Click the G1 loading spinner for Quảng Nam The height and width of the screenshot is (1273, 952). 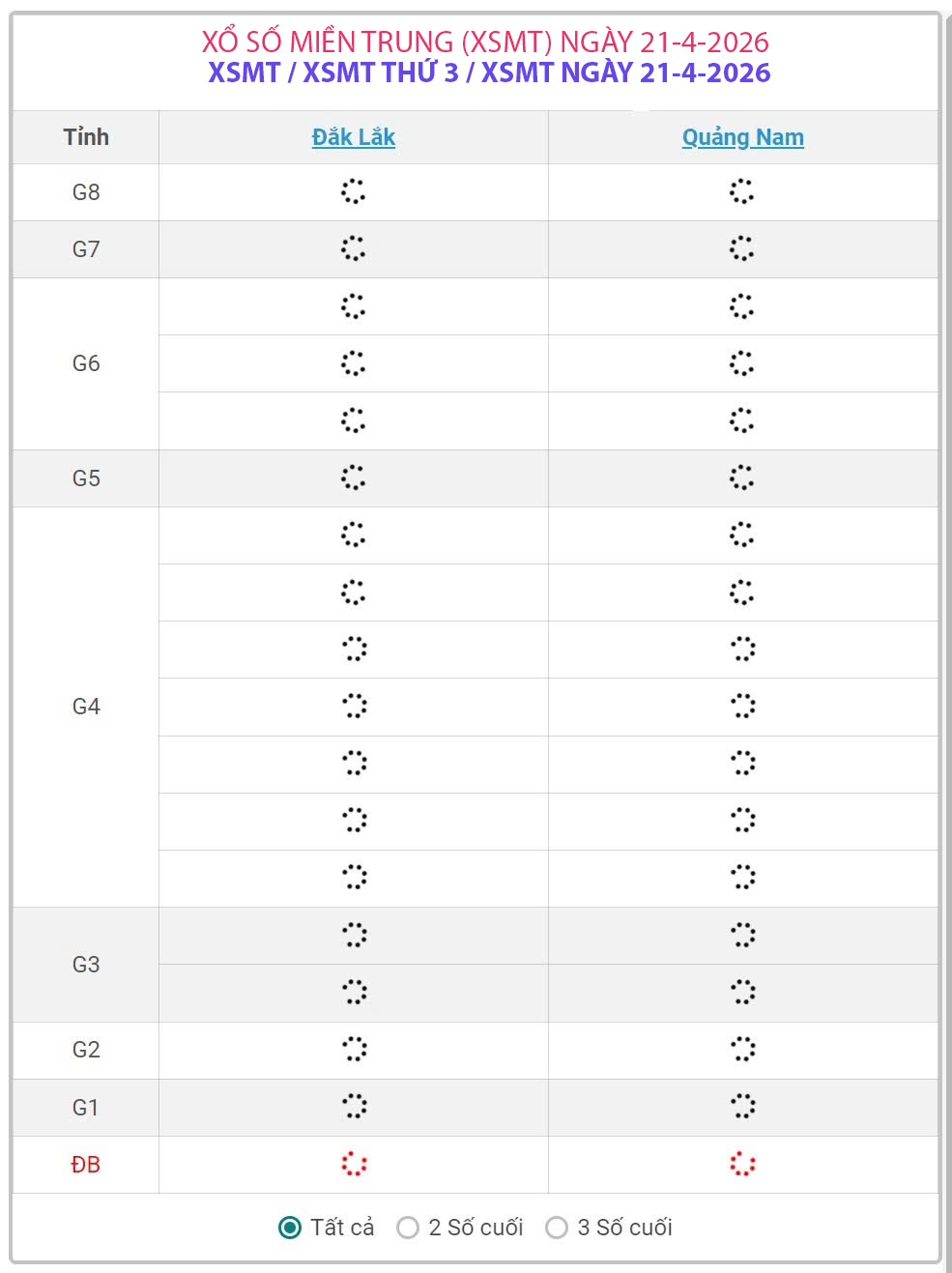pyautogui.click(x=742, y=1106)
